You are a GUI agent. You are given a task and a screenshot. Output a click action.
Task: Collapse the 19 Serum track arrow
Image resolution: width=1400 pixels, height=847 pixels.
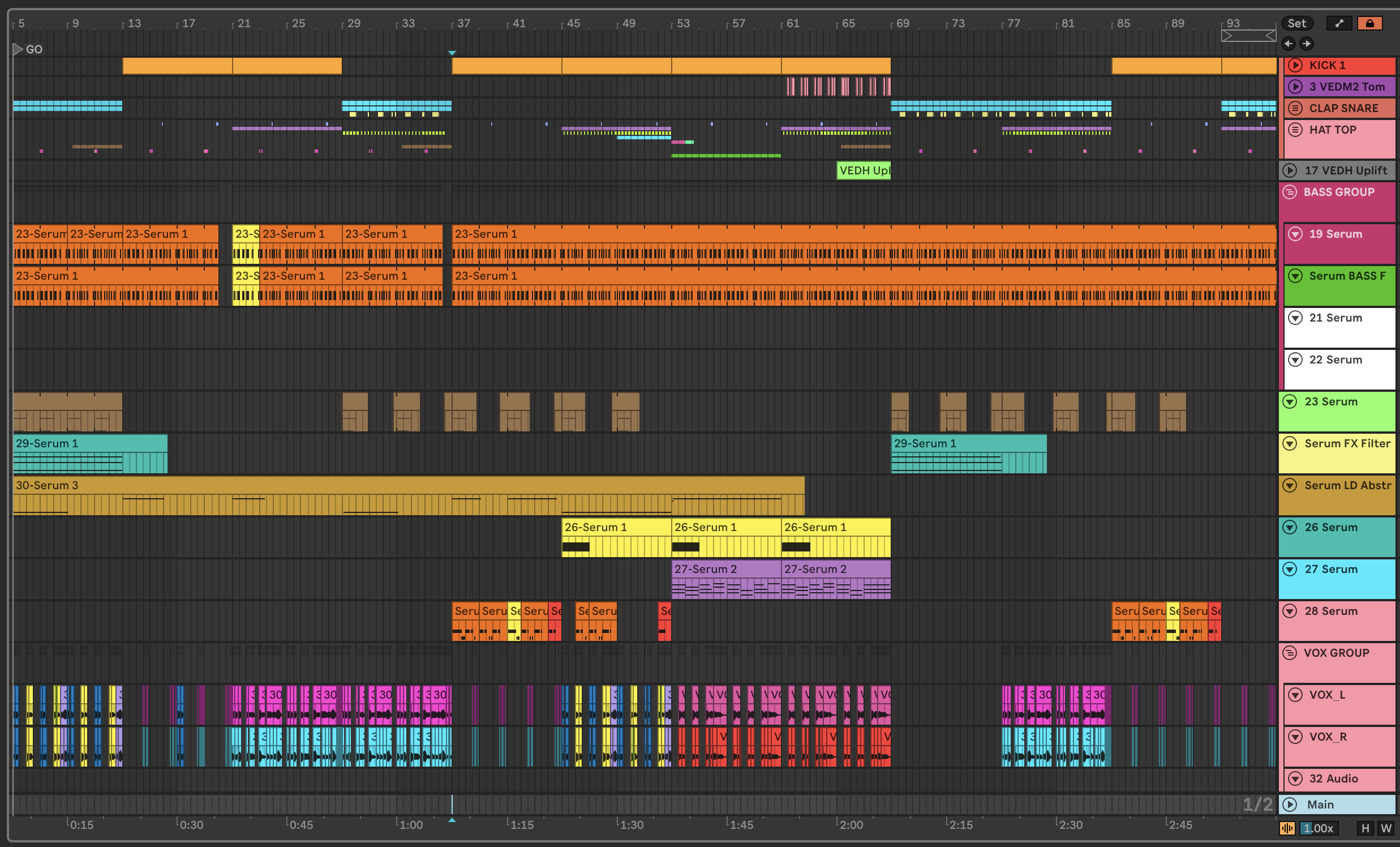[1295, 234]
